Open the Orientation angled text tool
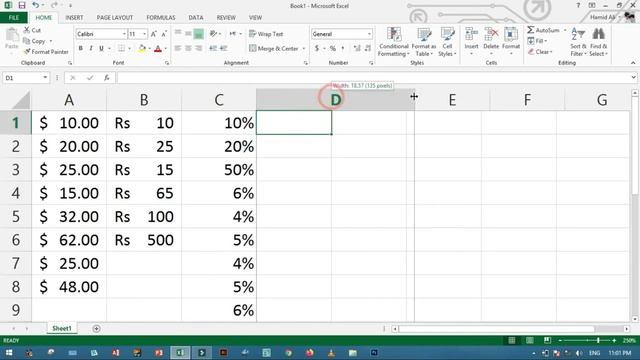The width and height of the screenshot is (640, 360). point(213,34)
